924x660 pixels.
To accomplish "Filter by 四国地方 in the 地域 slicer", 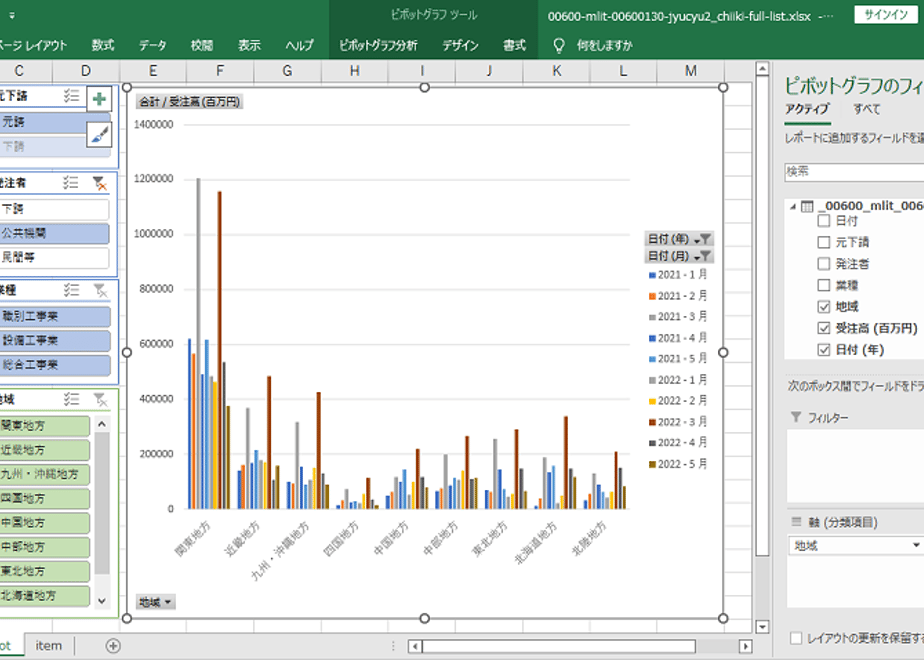I will [45, 499].
